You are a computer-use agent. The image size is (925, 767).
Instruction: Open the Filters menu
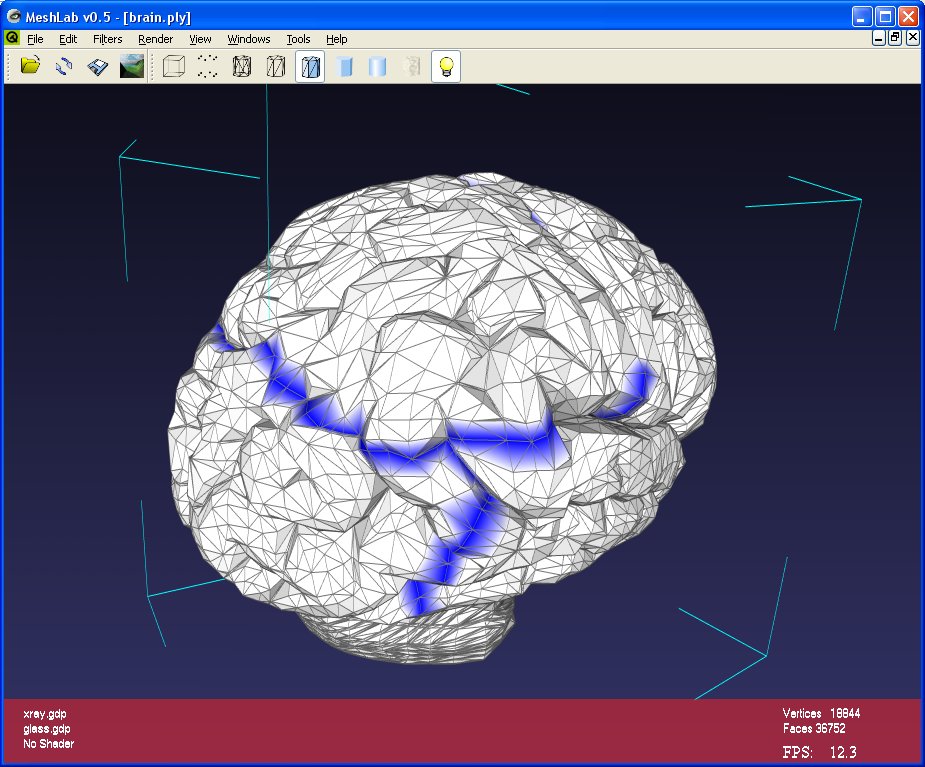coord(107,39)
